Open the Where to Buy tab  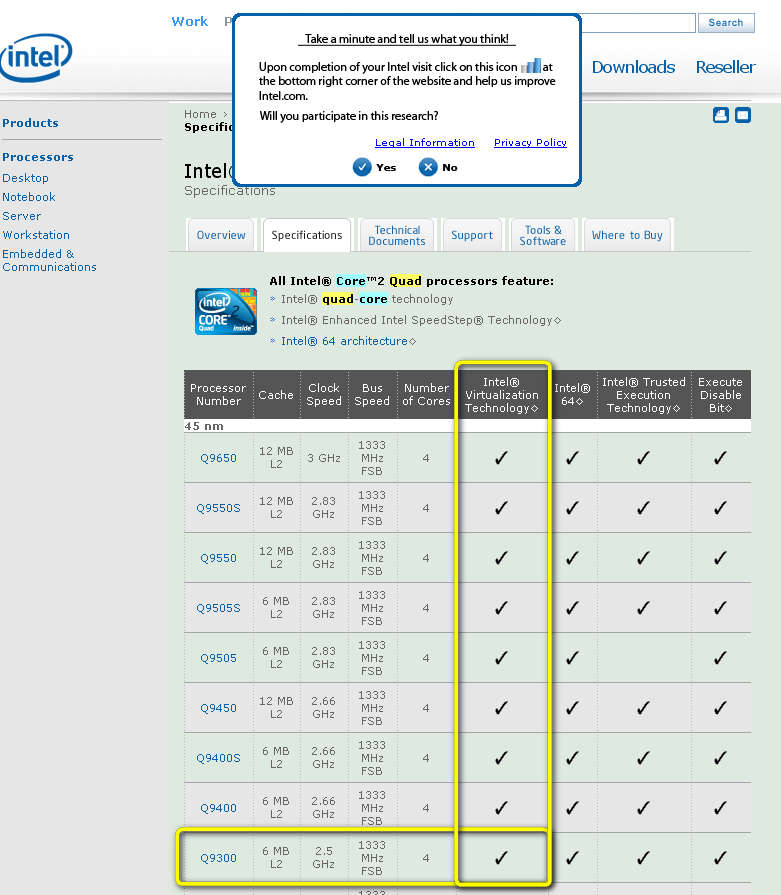coord(627,235)
